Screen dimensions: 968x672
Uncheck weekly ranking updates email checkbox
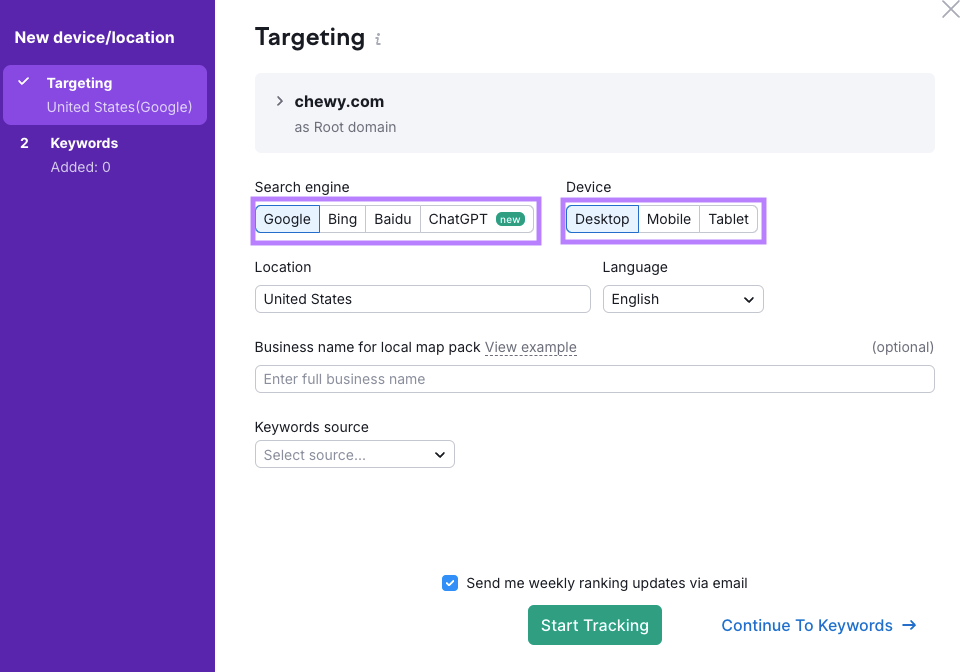click(x=450, y=583)
